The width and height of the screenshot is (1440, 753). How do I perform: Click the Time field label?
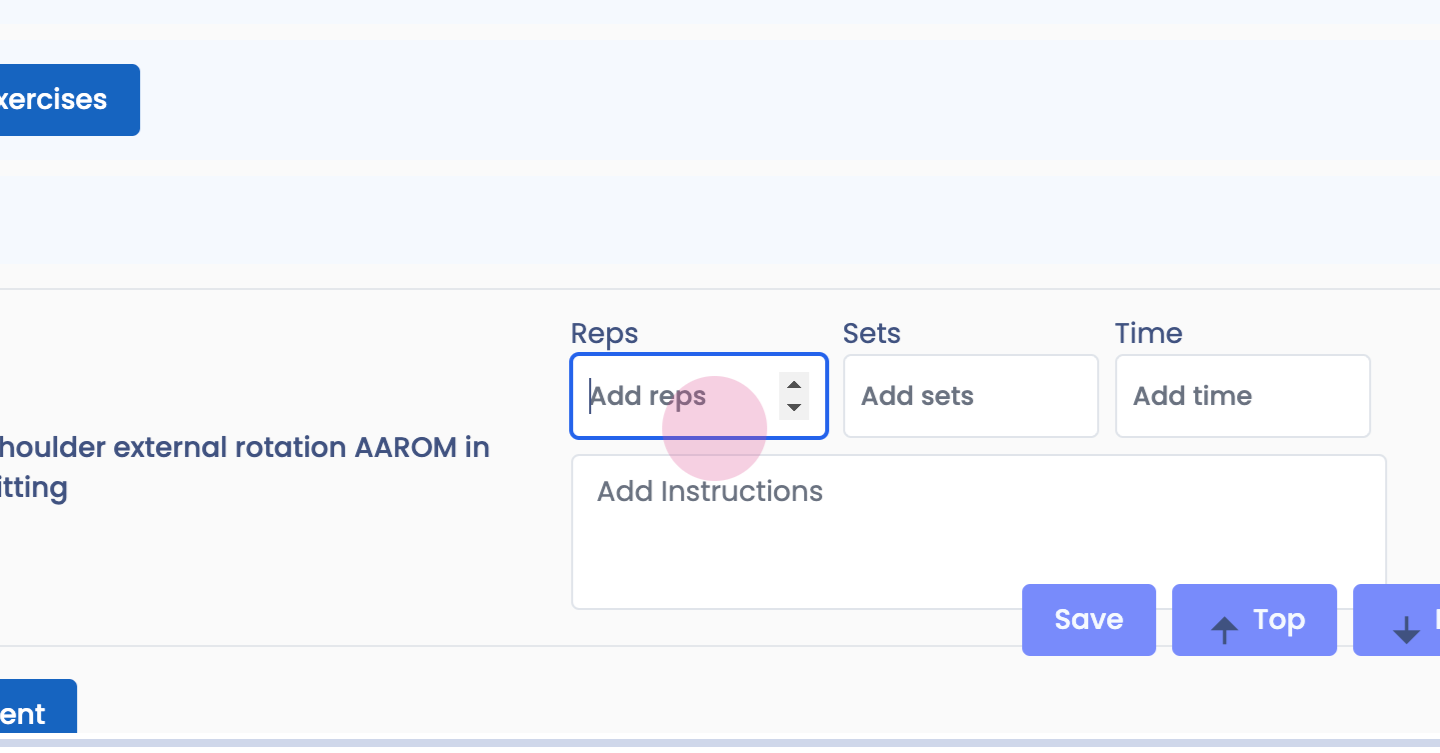point(1148,333)
